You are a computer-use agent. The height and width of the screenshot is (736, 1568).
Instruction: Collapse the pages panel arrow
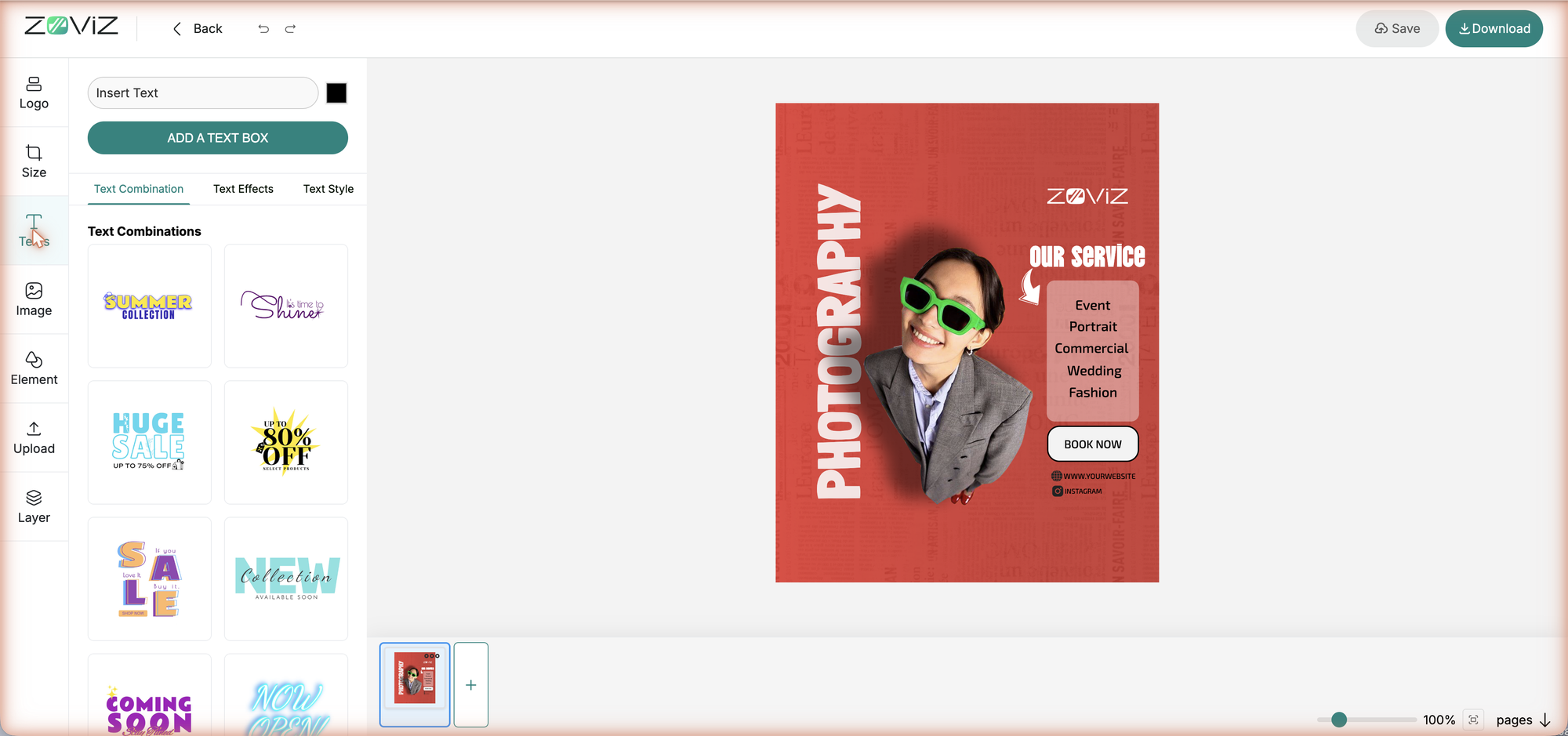pos(1545,720)
